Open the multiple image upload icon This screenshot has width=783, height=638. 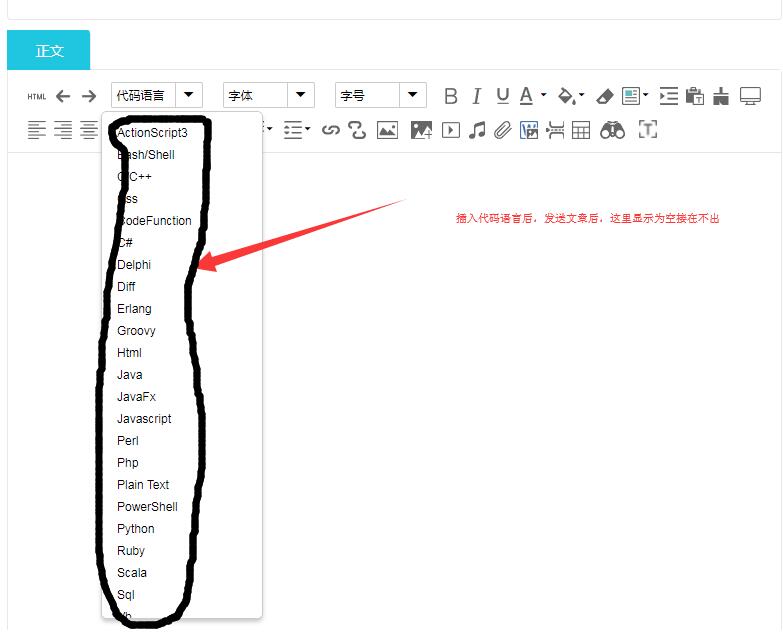[421, 130]
